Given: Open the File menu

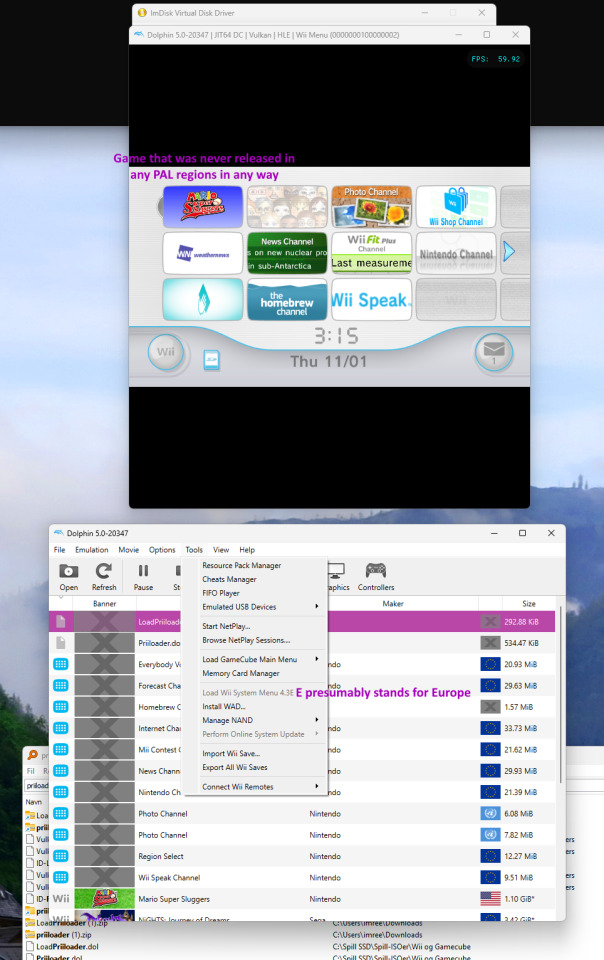Looking at the screenshot, I should point(59,550).
